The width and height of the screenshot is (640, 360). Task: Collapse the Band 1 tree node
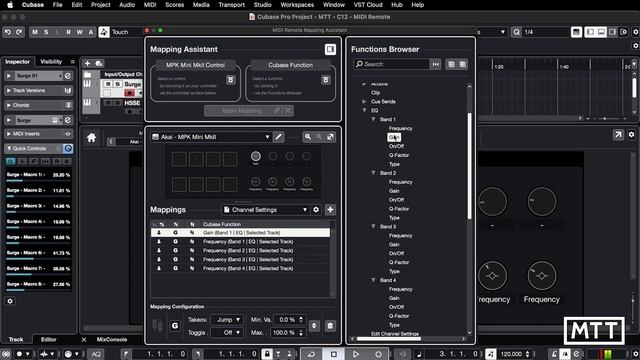tap(373, 120)
